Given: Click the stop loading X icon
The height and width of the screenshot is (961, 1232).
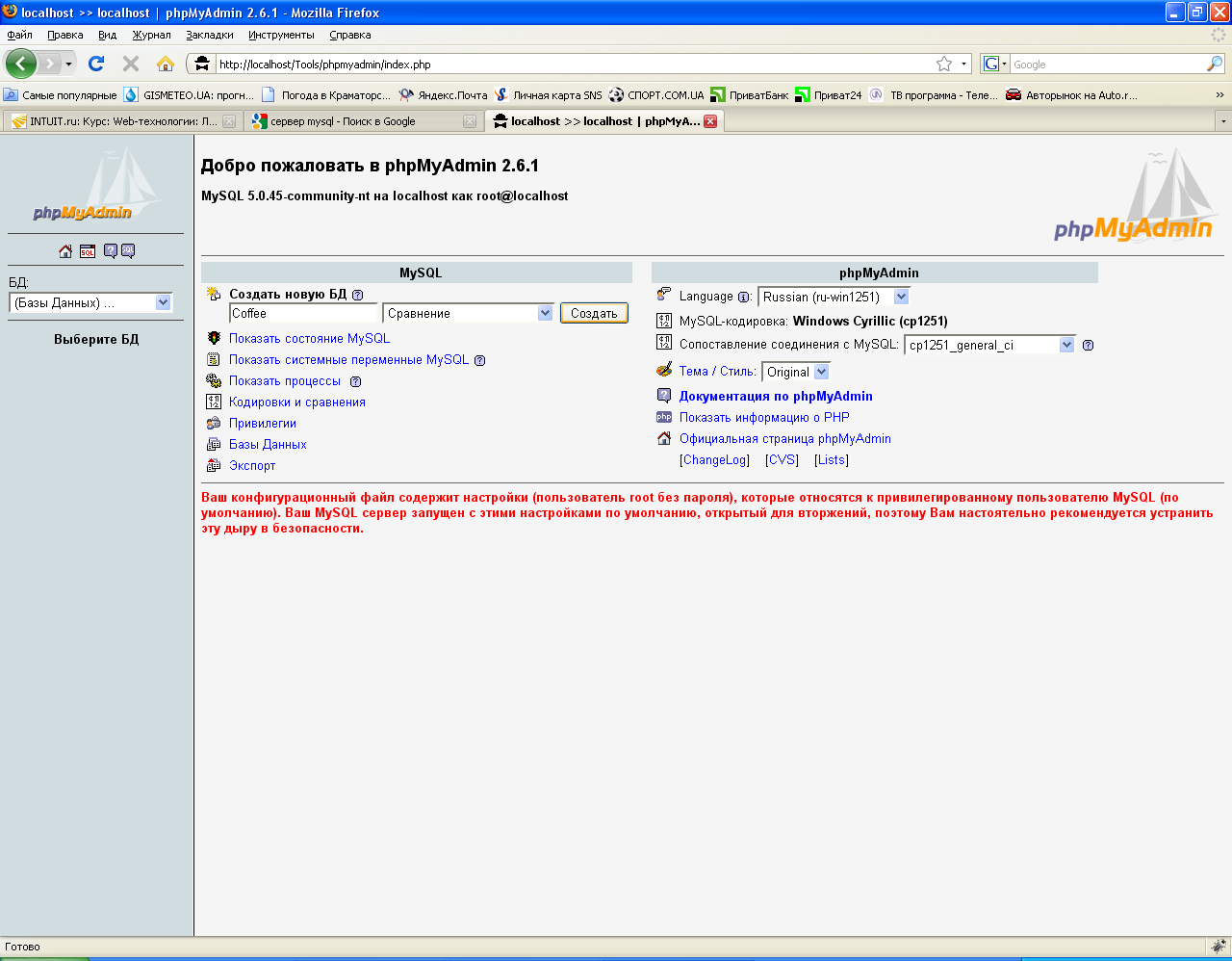Looking at the screenshot, I should [131, 64].
